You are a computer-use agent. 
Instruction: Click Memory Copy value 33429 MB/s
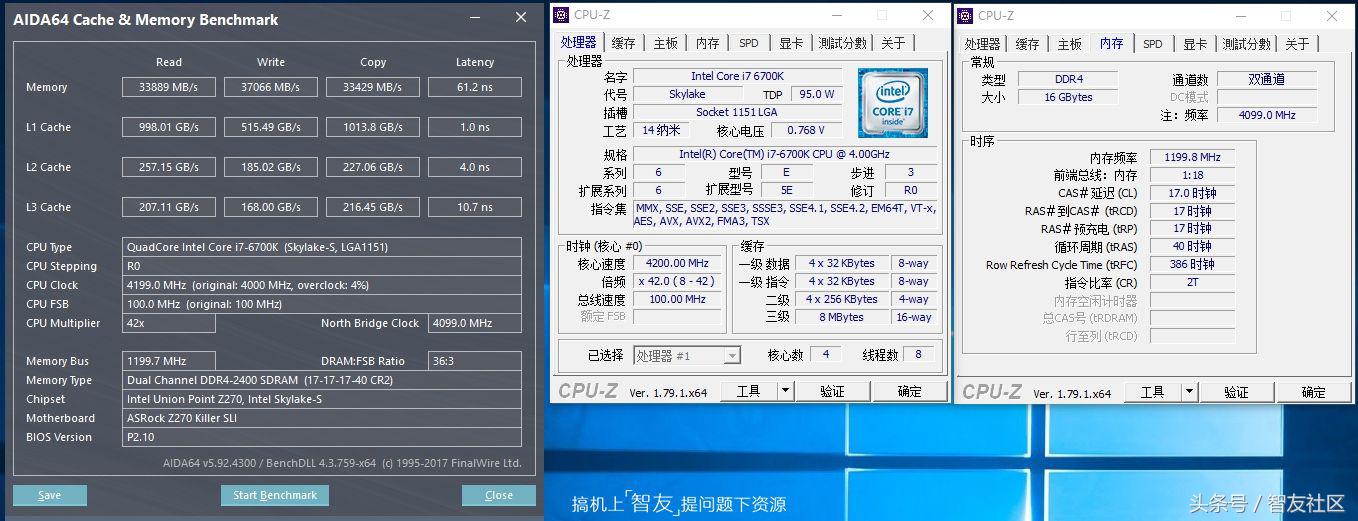373,87
